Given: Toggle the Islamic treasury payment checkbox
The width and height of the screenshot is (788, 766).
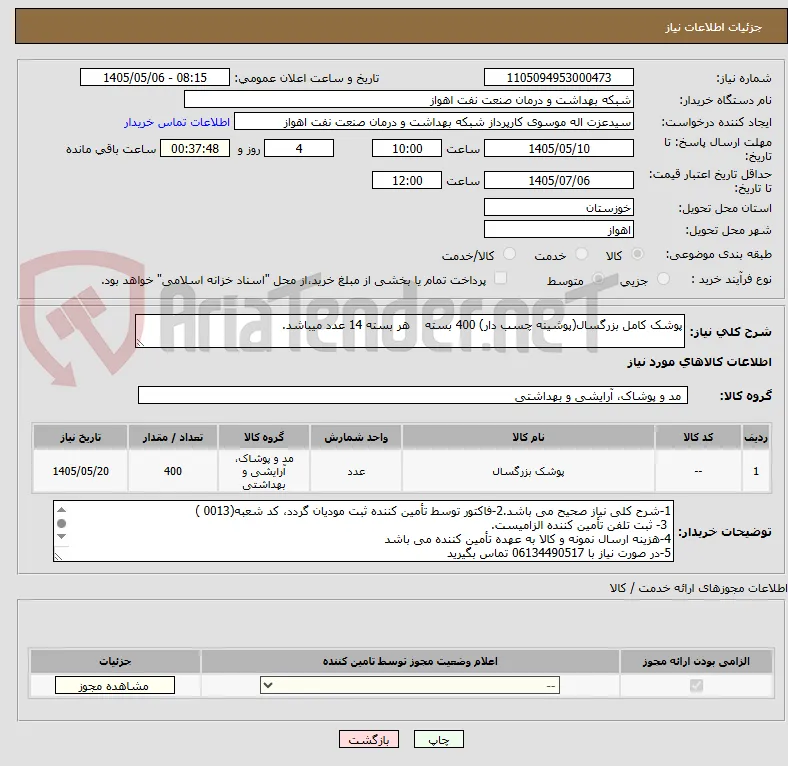Looking at the screenshot, I should [501, 278].
